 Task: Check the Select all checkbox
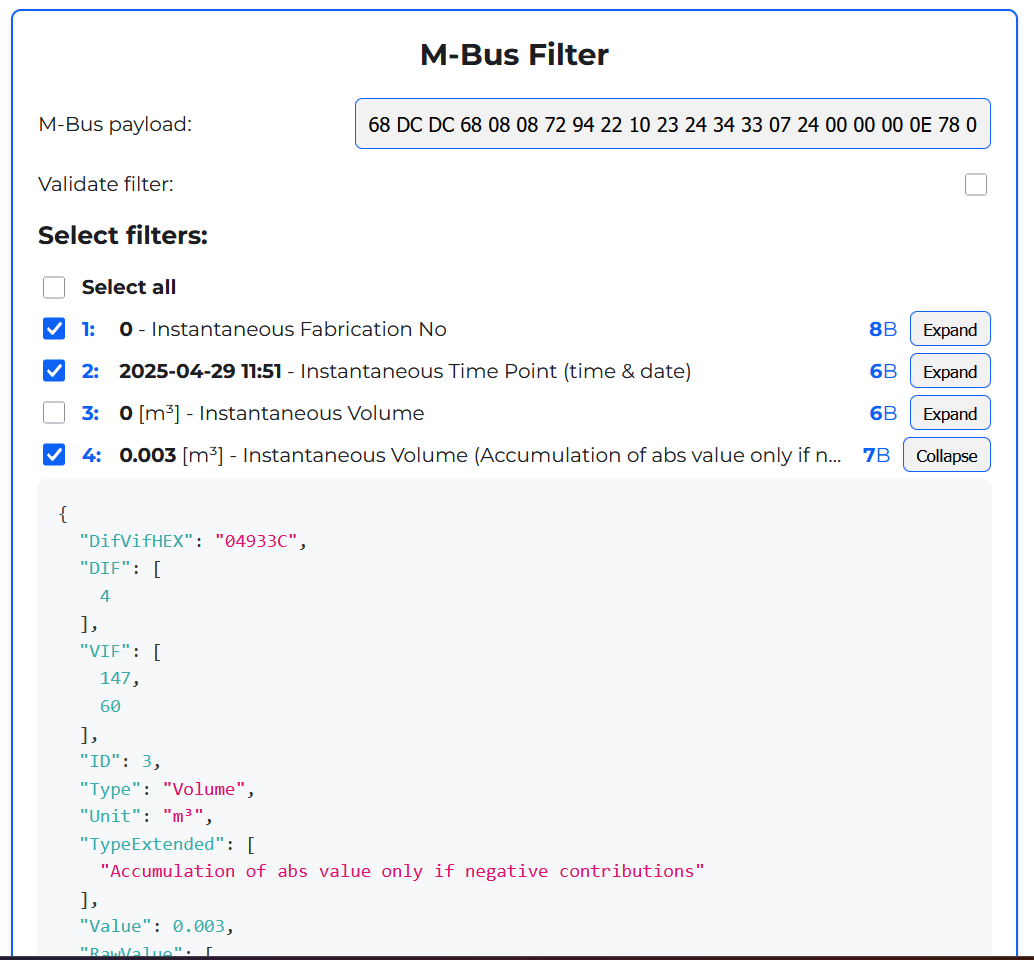pos(54,287)
